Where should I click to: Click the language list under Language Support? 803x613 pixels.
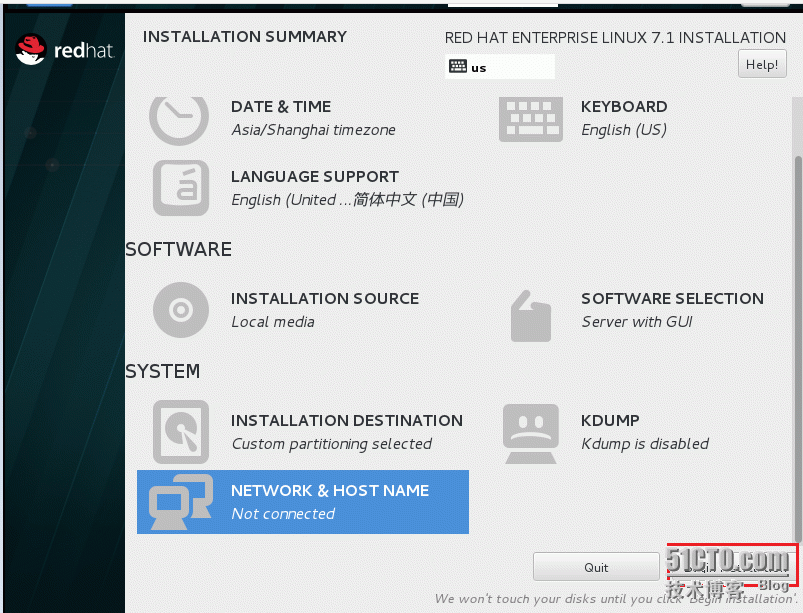pyautogui.click(x=348, y=200)
